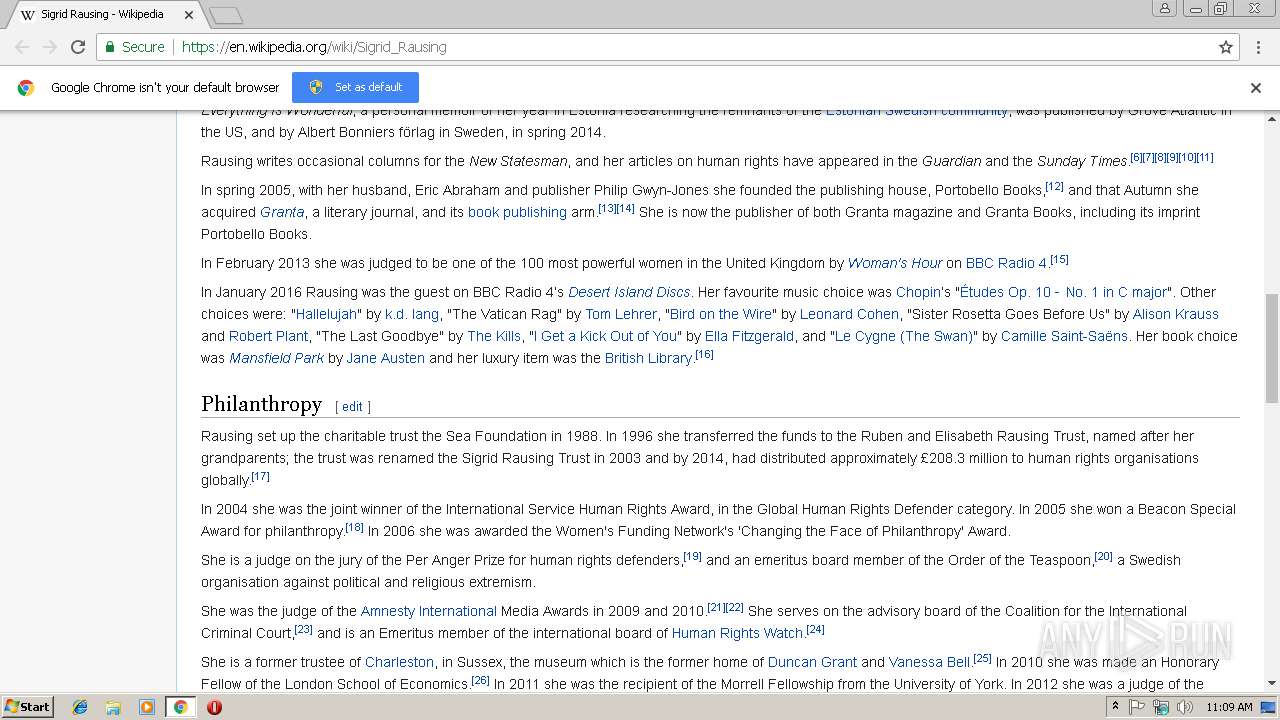Screen dimensions: 1280x720
Task: Open the Woman's Hour link
Action: (895, 263)
